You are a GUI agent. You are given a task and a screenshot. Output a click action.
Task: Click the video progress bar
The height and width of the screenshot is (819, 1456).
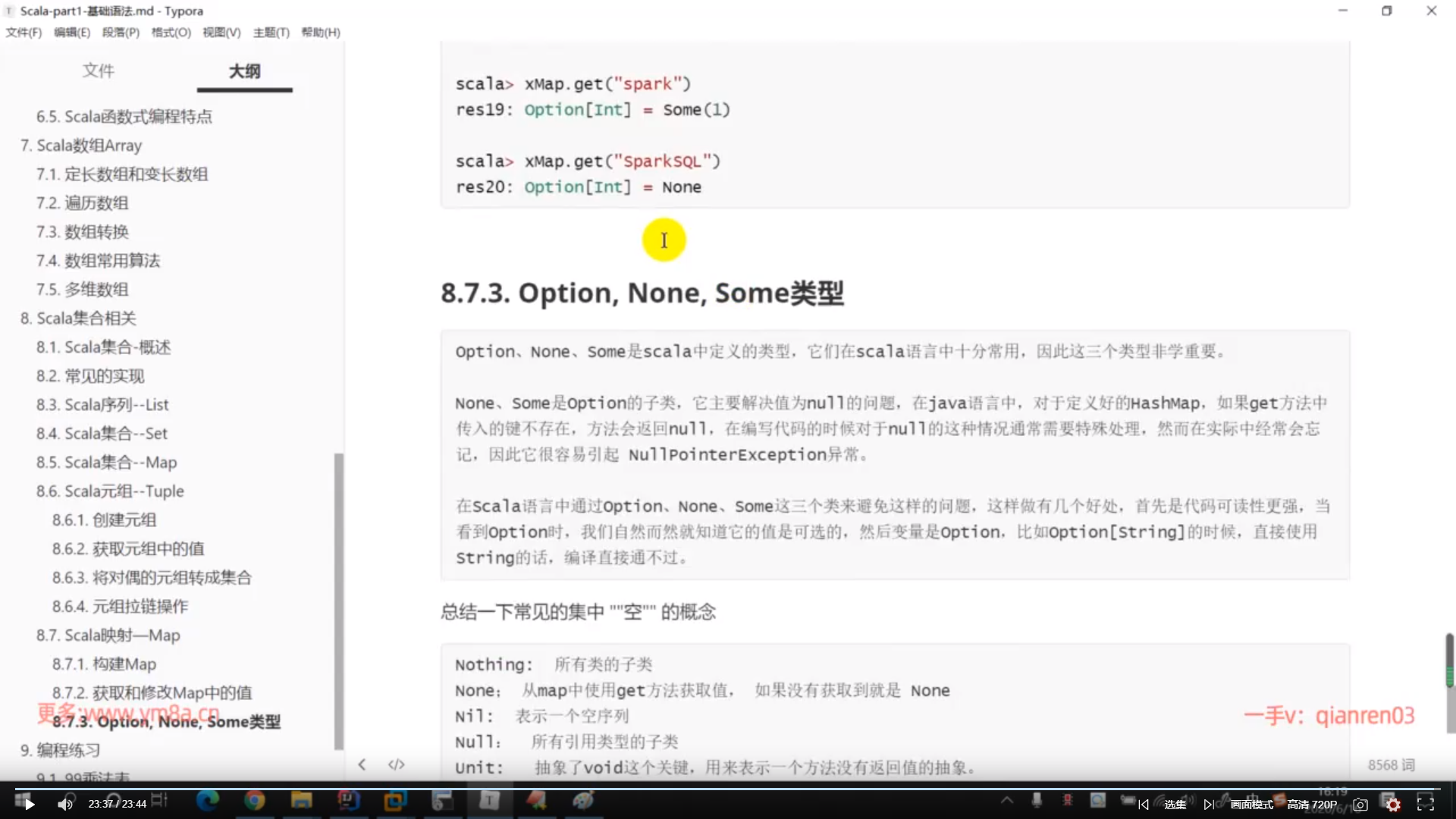pyautogui.click(x=728, y=789)
